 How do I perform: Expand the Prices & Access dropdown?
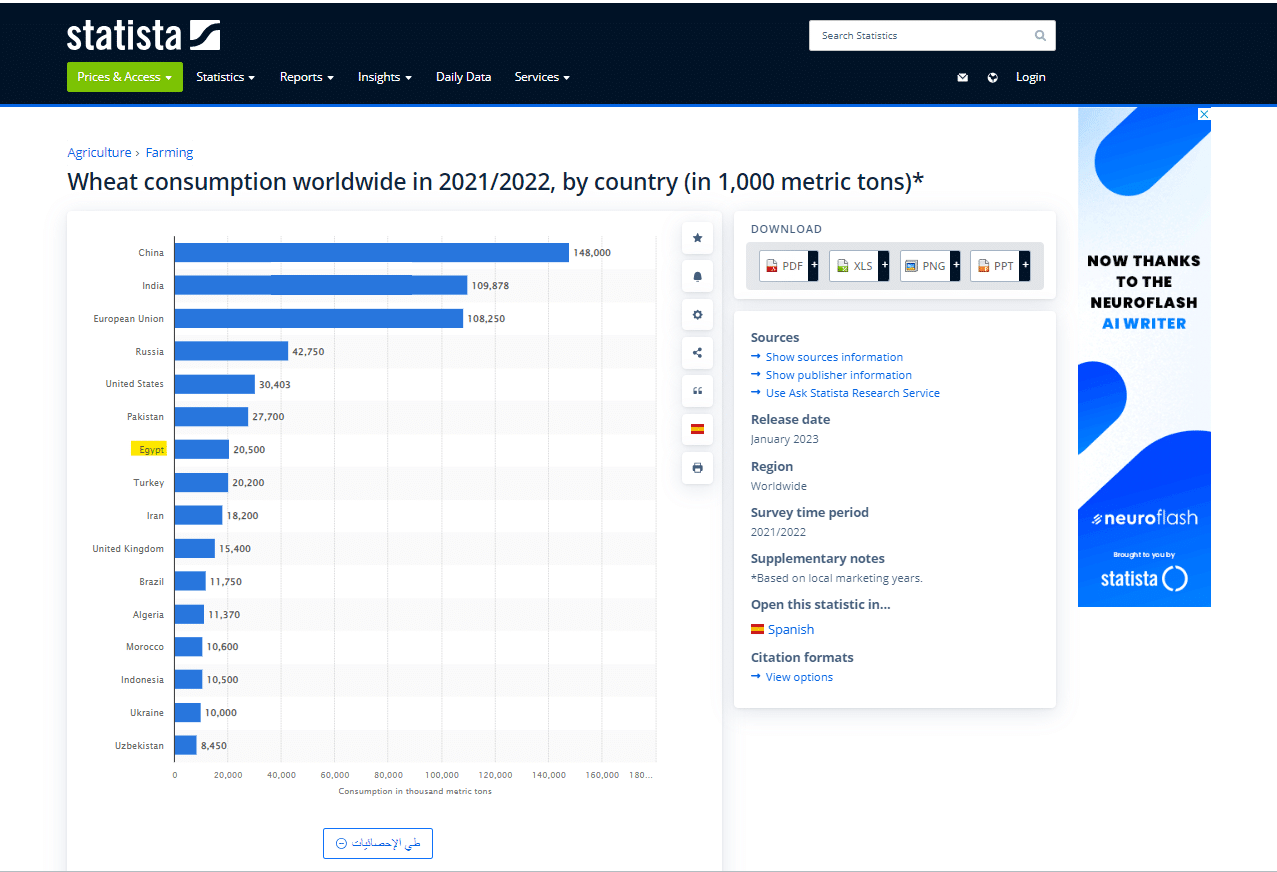pyautogui.click(x=125, y=77)
